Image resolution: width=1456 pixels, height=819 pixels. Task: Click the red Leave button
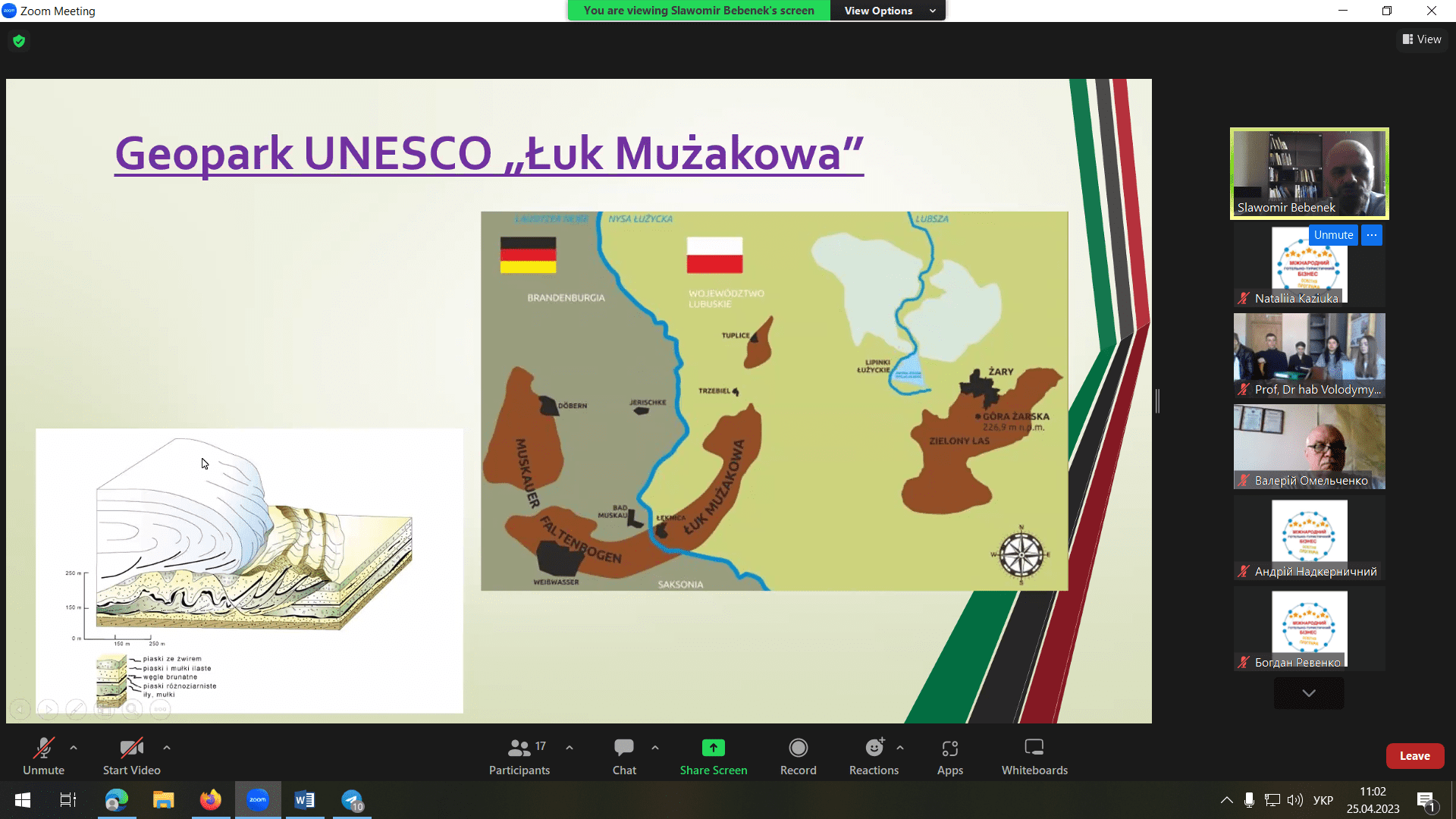(x=1414, y=756)
